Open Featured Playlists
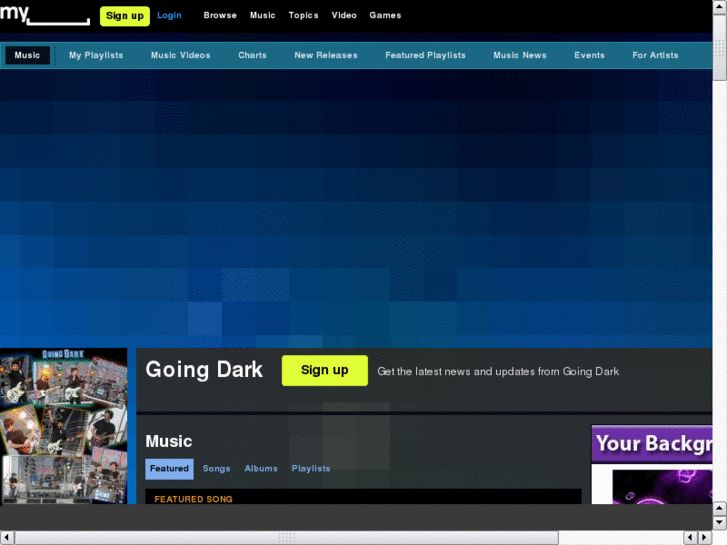The image size is (727, 545). 425,55
